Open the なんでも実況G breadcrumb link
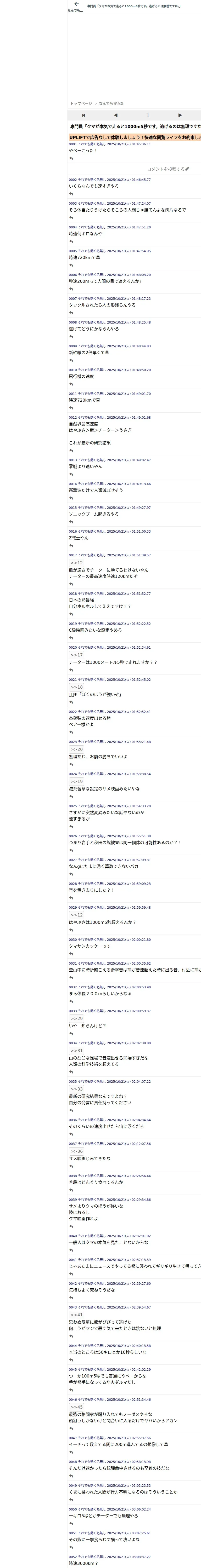Screen dimensions: 201x1568 [111, 104]
